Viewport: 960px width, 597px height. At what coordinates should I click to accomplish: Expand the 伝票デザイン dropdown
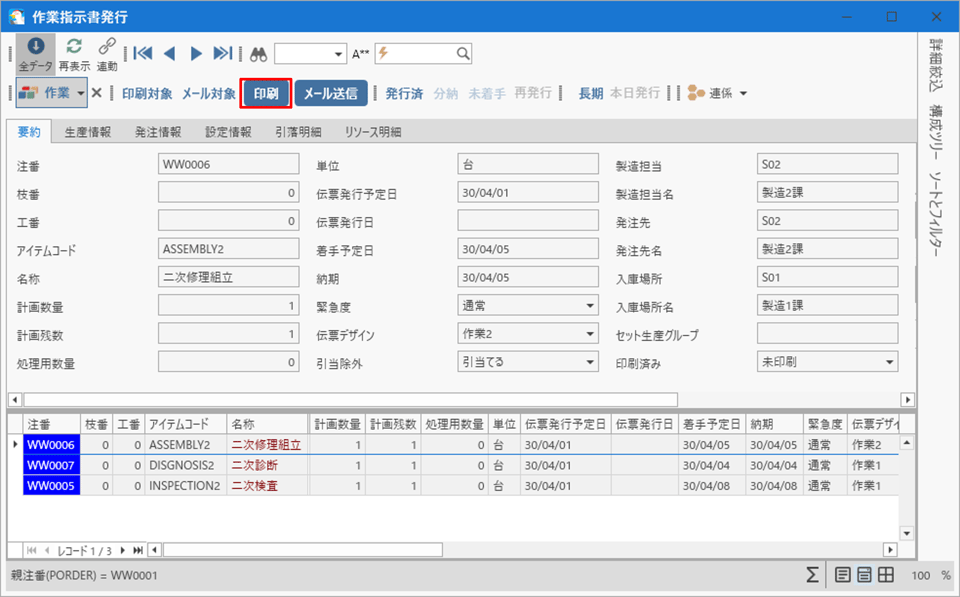pos(590,334)
